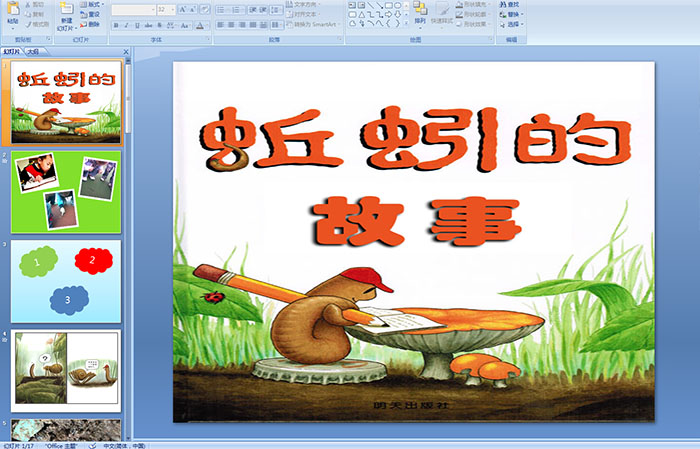The height and width of the screenshot is (449, 700).
Task: Select slide 2 thumbnail with three photos
Action: [x=66, y=192]
